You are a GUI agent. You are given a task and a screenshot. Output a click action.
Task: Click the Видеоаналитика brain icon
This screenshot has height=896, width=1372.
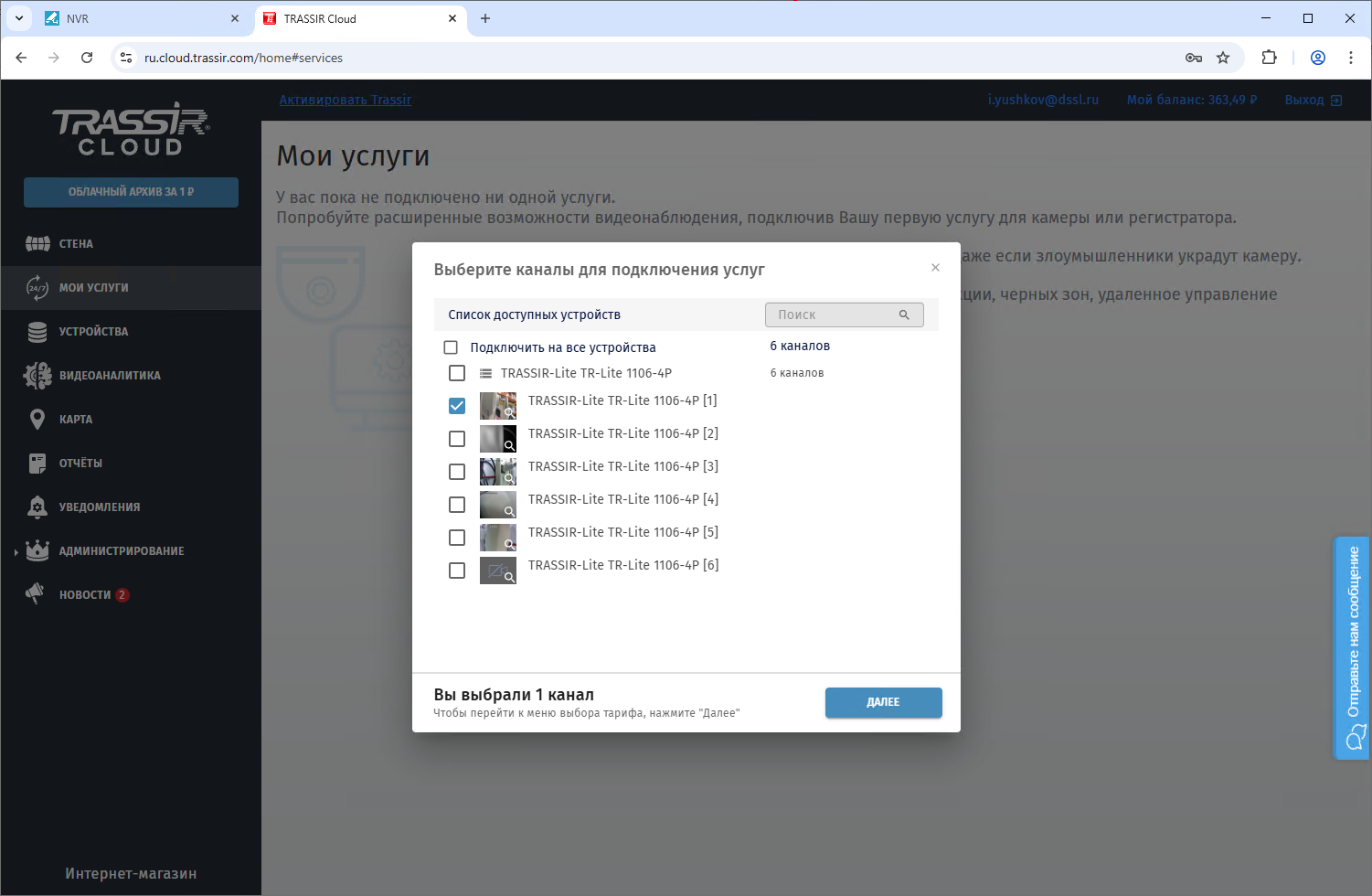point(37,375)
